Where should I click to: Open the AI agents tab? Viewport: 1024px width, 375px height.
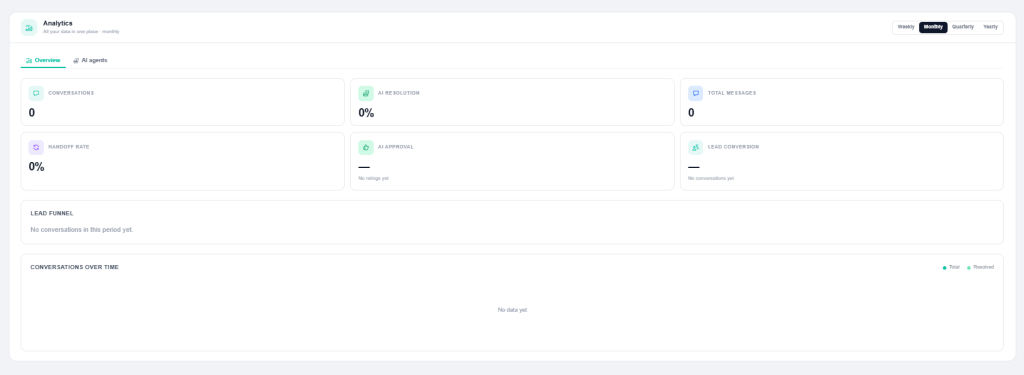click(x=90, y=60)
